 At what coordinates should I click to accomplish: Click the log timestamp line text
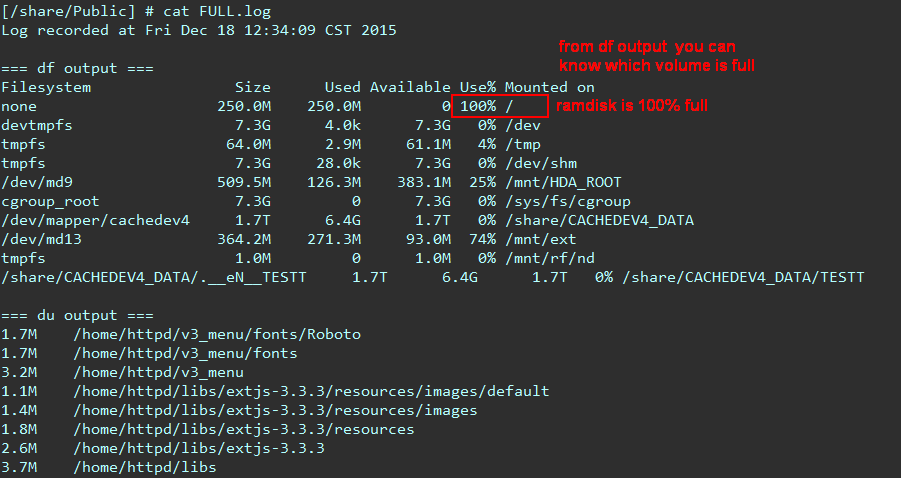pos(199,30)
